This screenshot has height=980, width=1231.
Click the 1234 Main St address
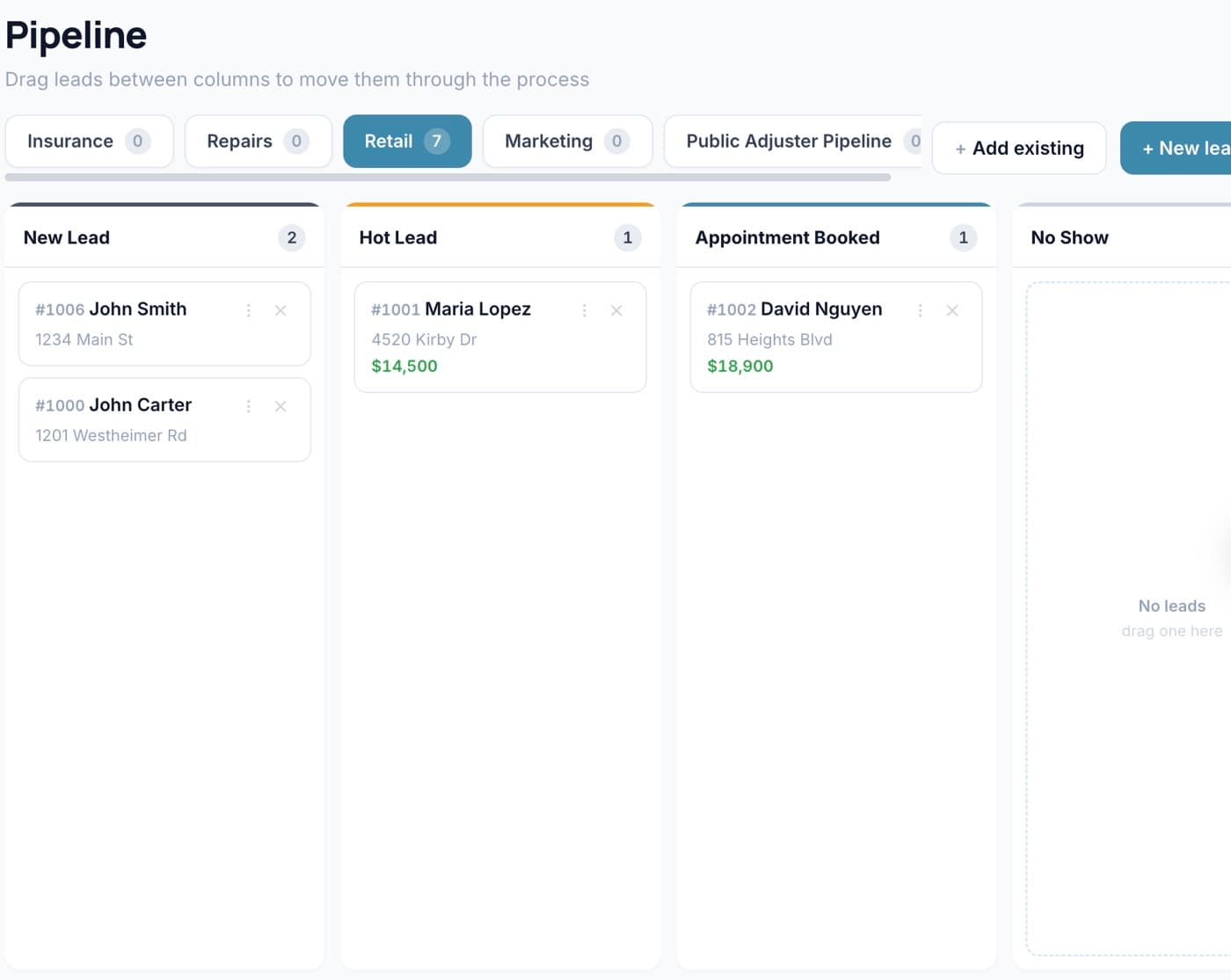tap(84, 339)
